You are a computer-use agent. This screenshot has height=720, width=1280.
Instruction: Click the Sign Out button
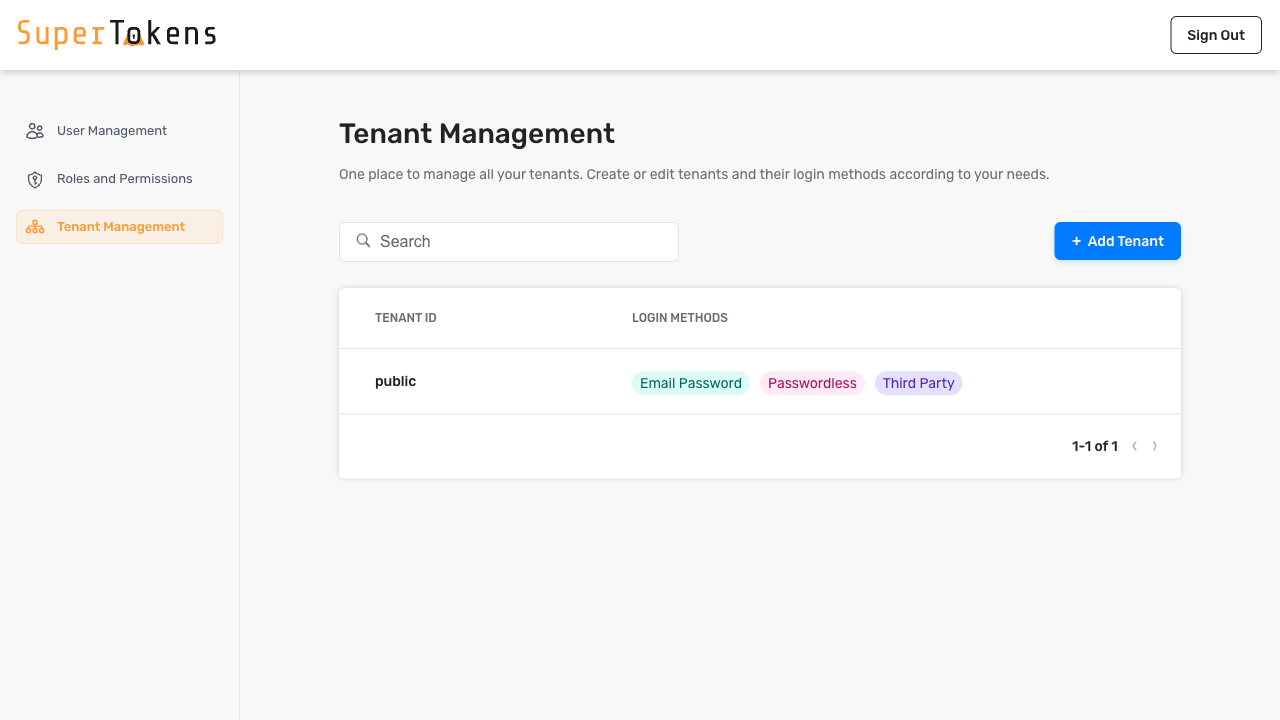pyautogui.click(x=1215, y=34)
